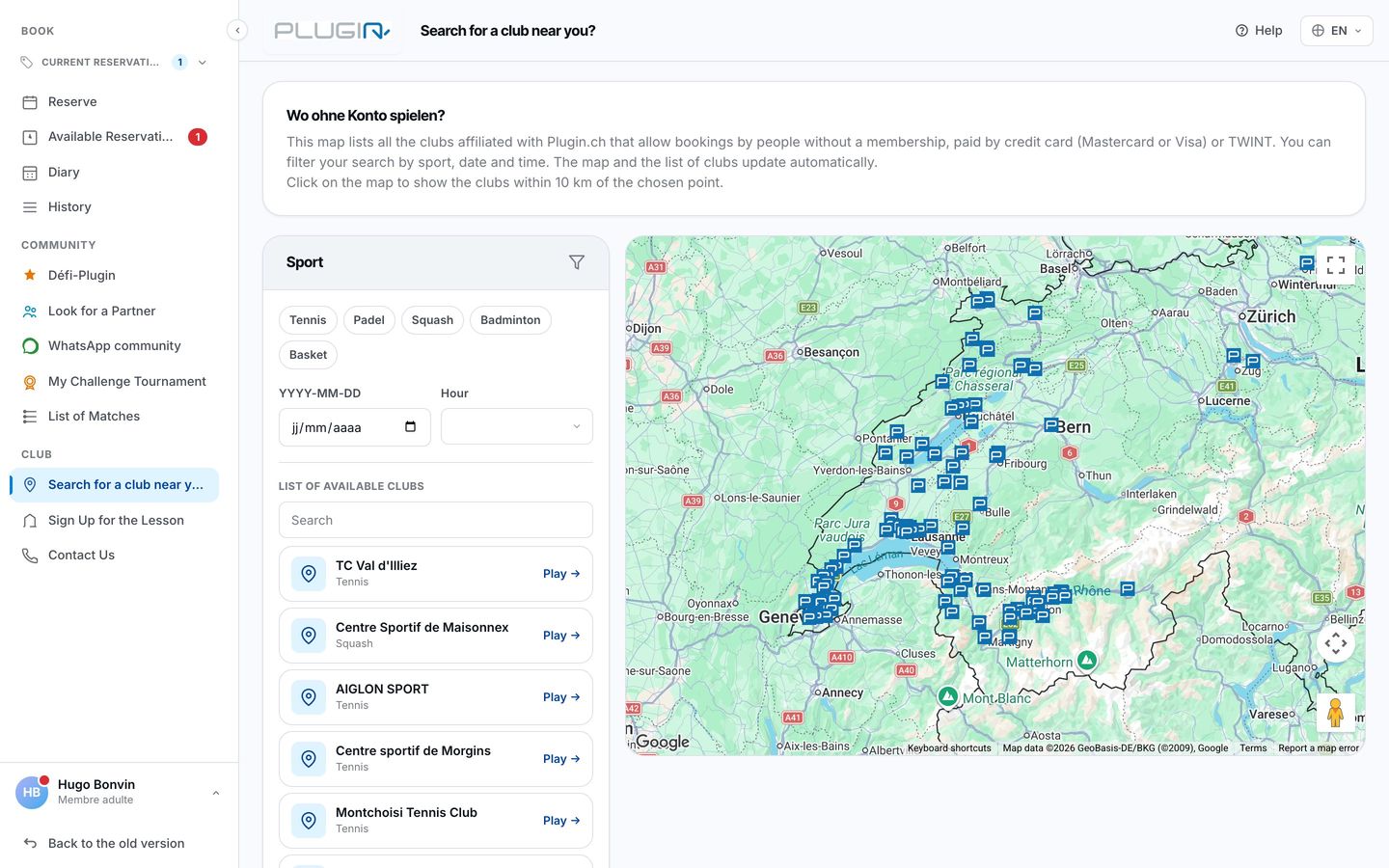Click Report a map error link
Image resolution: width=1389 pixels, height=868 pixels.
point(1319,748)
